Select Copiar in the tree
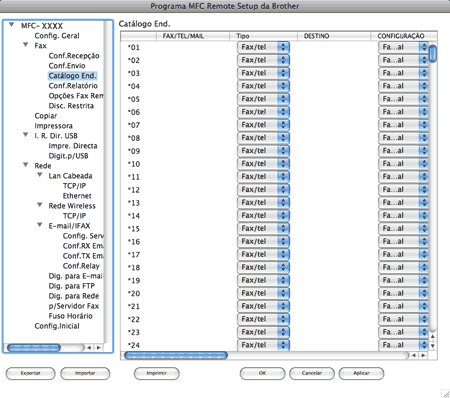 [x=46, y=116]
